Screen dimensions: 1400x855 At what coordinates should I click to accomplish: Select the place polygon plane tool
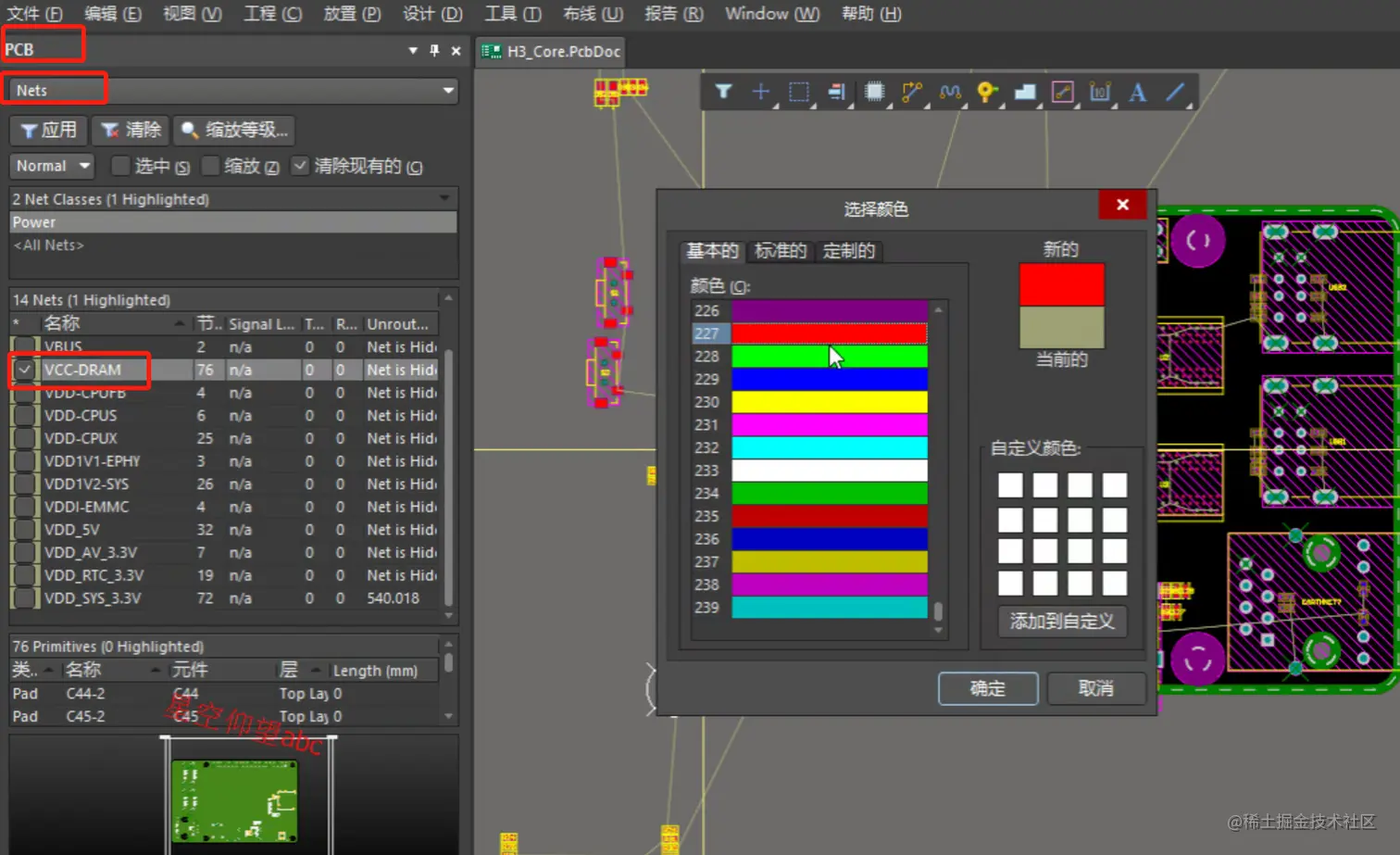coord(1025,92)
